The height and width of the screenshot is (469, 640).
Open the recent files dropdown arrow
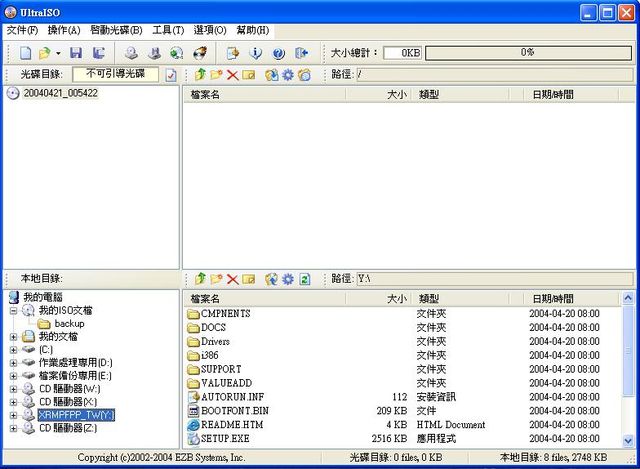pyautogui.click(x=58, y=53)
